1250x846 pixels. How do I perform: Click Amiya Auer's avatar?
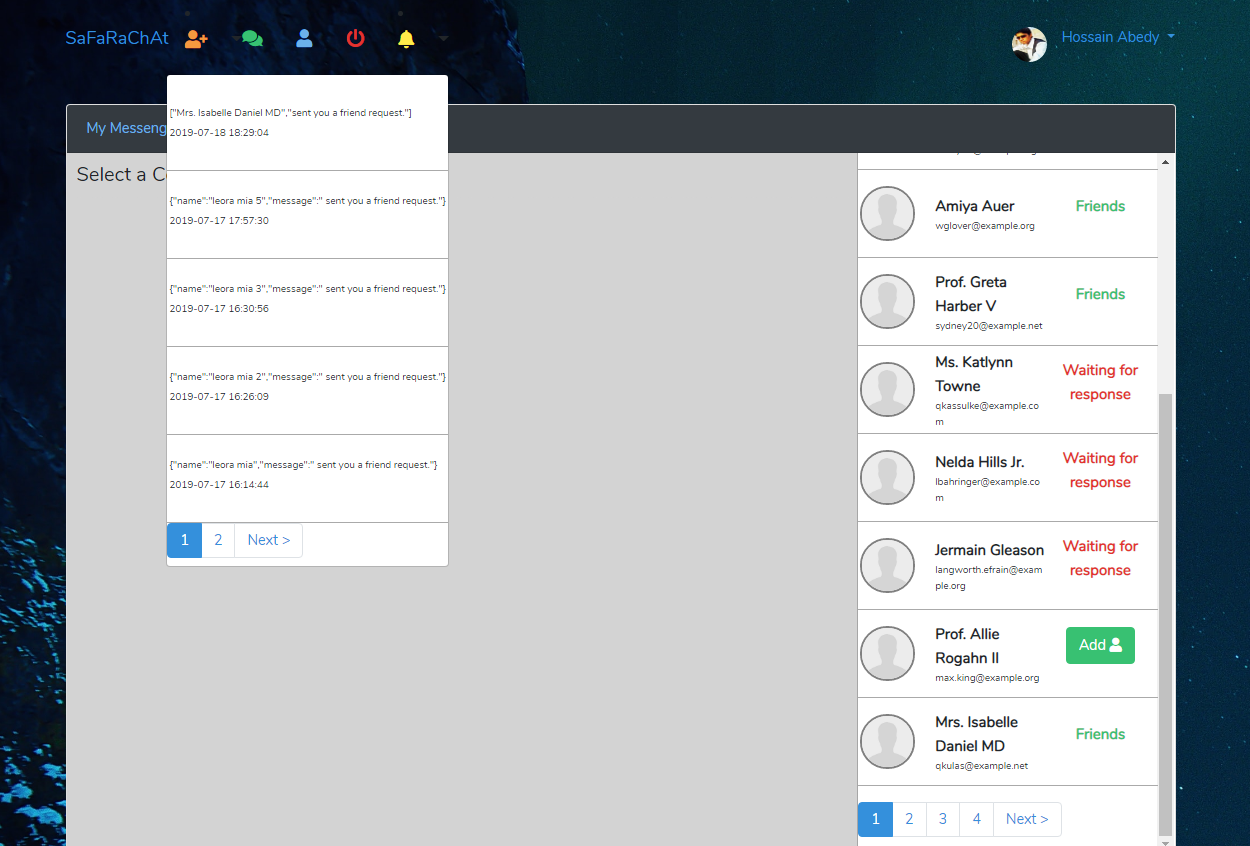pos(887,213)
